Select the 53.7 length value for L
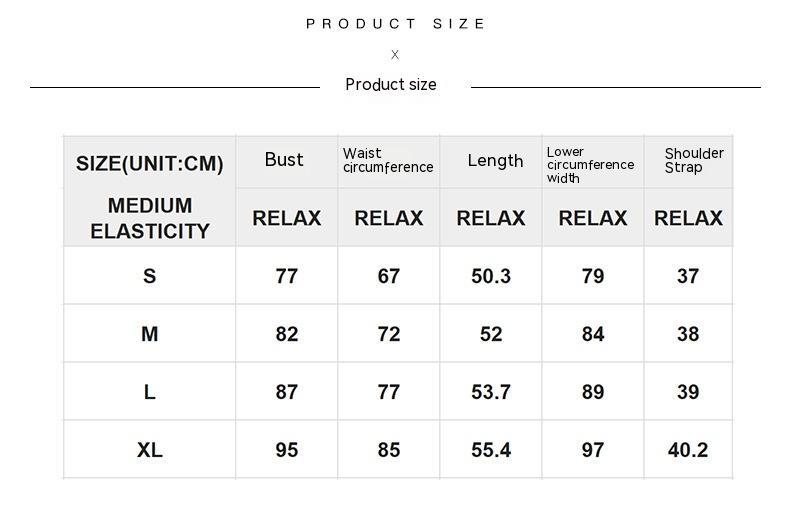Viewport: 790px width, 510px height. pyautogui.click(x=491, y=392)
